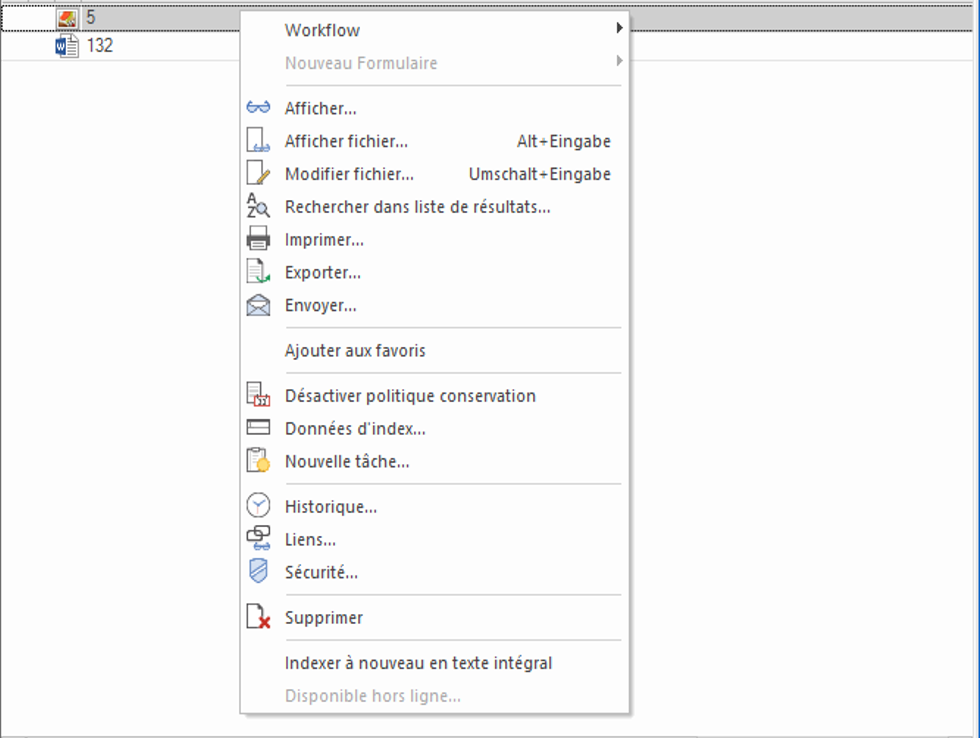This screenshot has height=738, width=980.
Task: Click the envelope icon for Envoyer
Action: (258, 305)
